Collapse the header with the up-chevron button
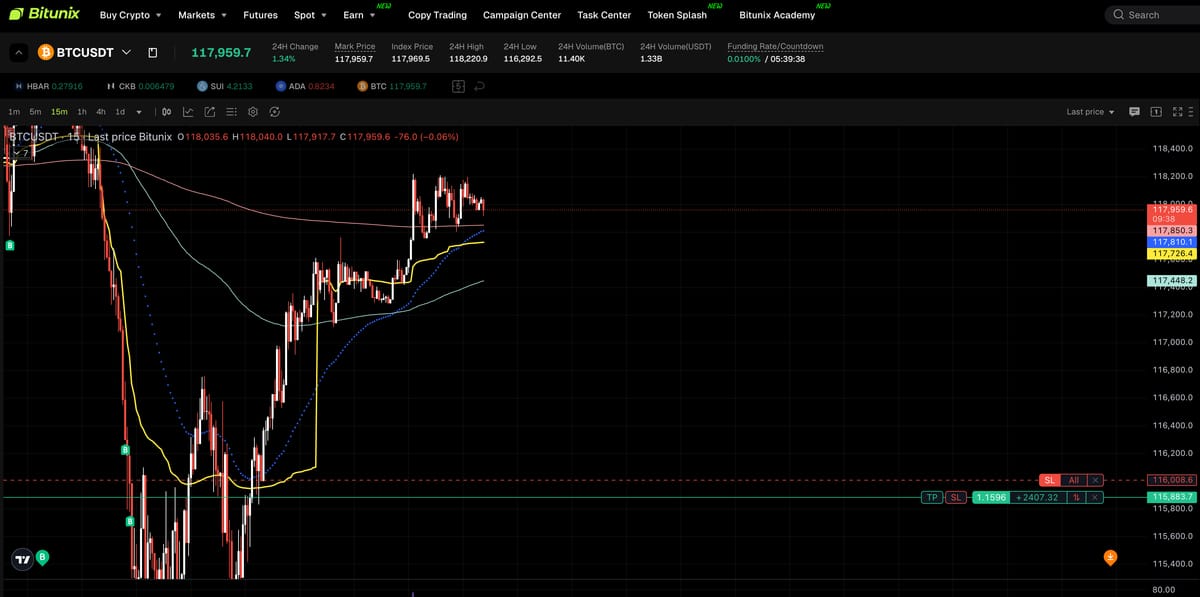Viewport: 1200px width, 597px height. [x=19, y=52]
